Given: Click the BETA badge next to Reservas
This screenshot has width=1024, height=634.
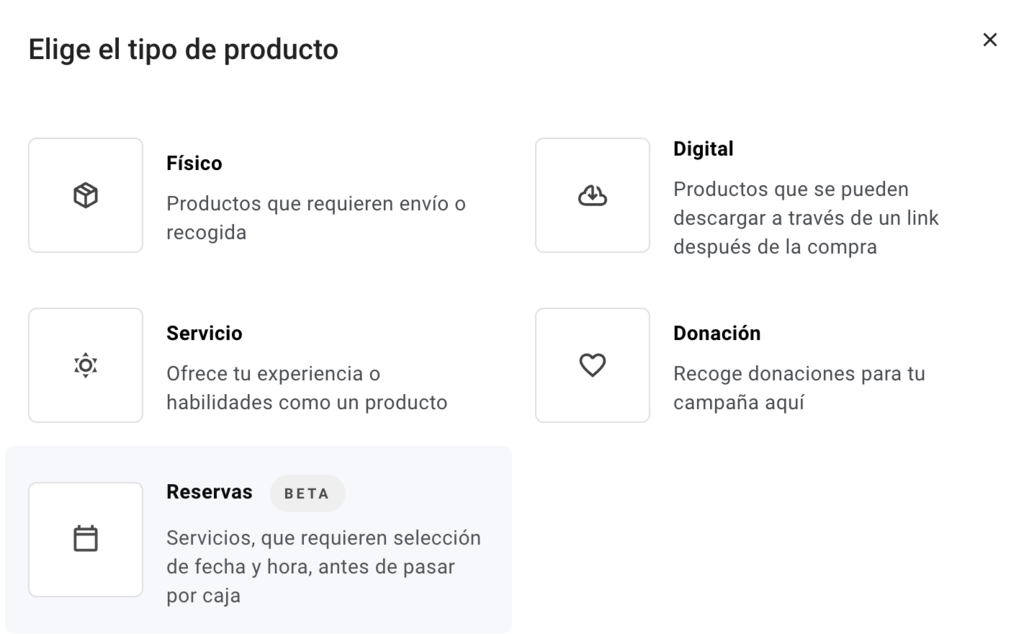Looking at the screenshot, I should click(x=307, y=492).
